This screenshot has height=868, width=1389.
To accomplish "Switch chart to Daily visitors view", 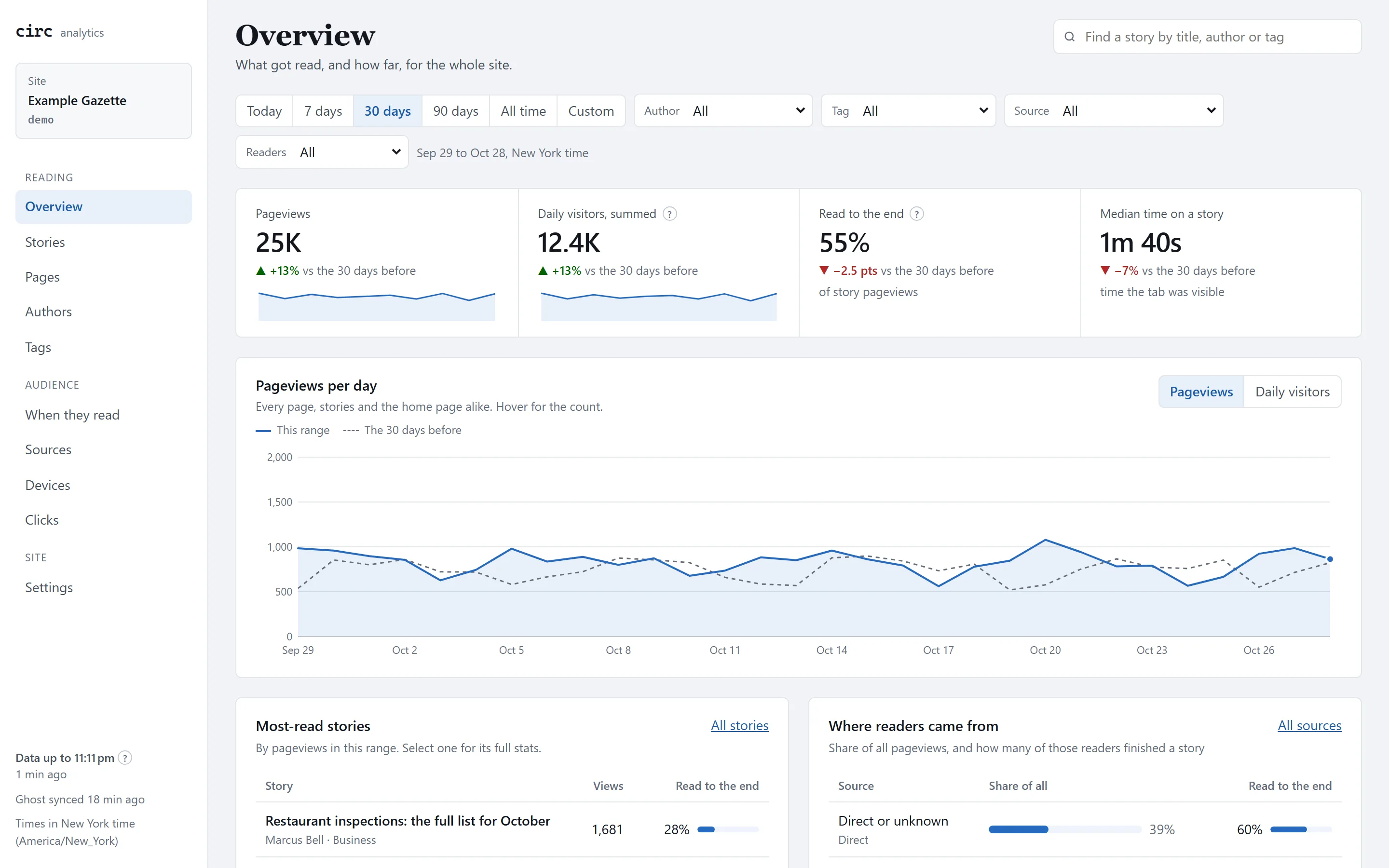I will (1292, 392).
